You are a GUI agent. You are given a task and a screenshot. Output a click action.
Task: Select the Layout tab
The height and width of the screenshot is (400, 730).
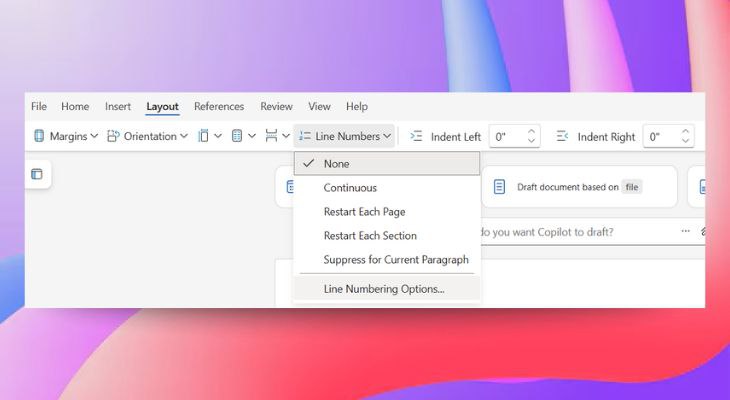[x=162, y=107]
